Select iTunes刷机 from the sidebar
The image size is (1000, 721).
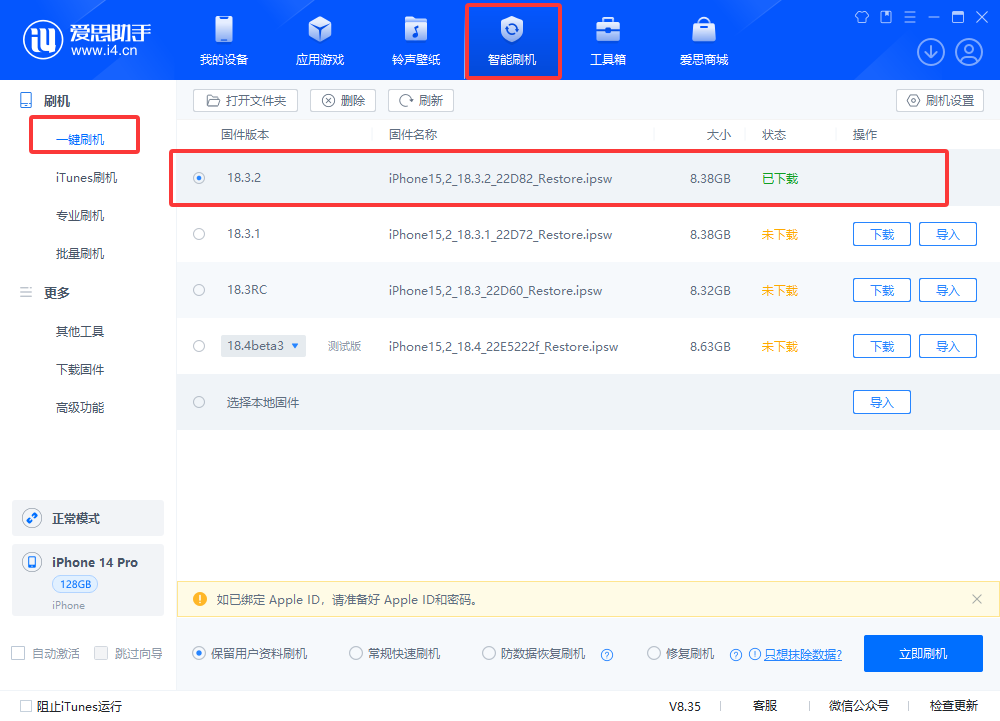(x=89, y=175)
